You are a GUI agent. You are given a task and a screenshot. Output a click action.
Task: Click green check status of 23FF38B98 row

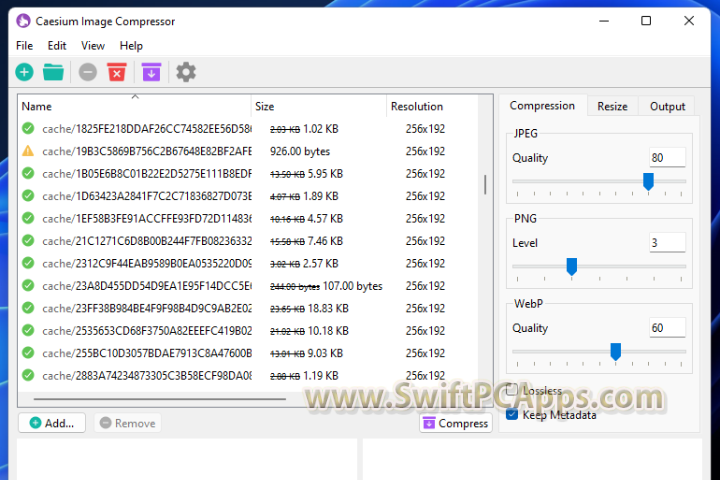coord(28,308)
